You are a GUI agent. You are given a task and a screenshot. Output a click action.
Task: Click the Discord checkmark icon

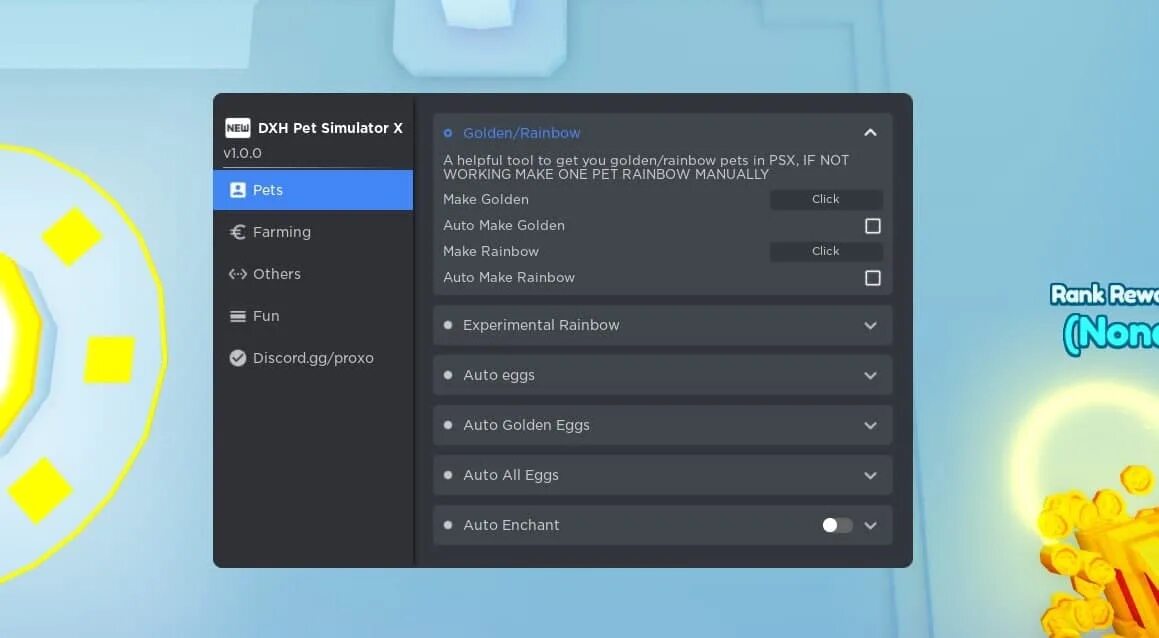[237, 358]
